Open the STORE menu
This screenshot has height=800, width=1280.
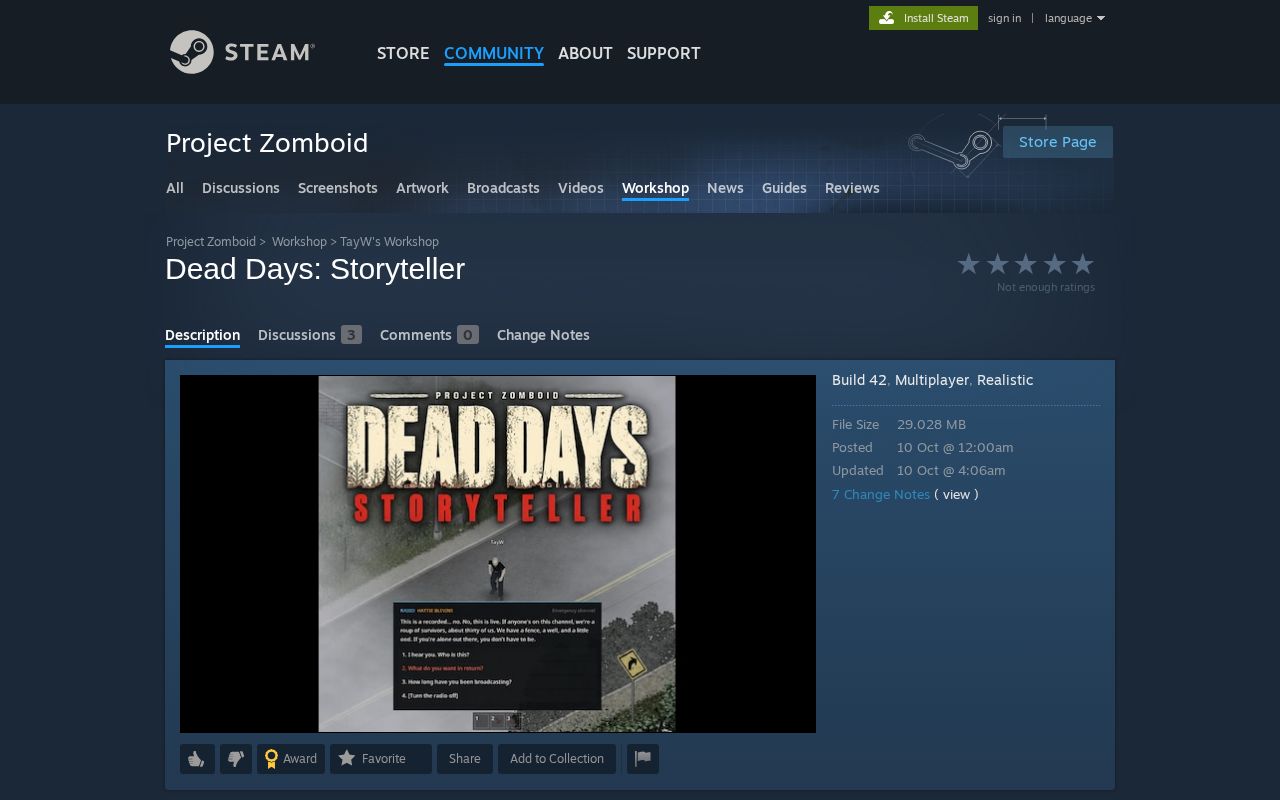[x=403, y=53]
